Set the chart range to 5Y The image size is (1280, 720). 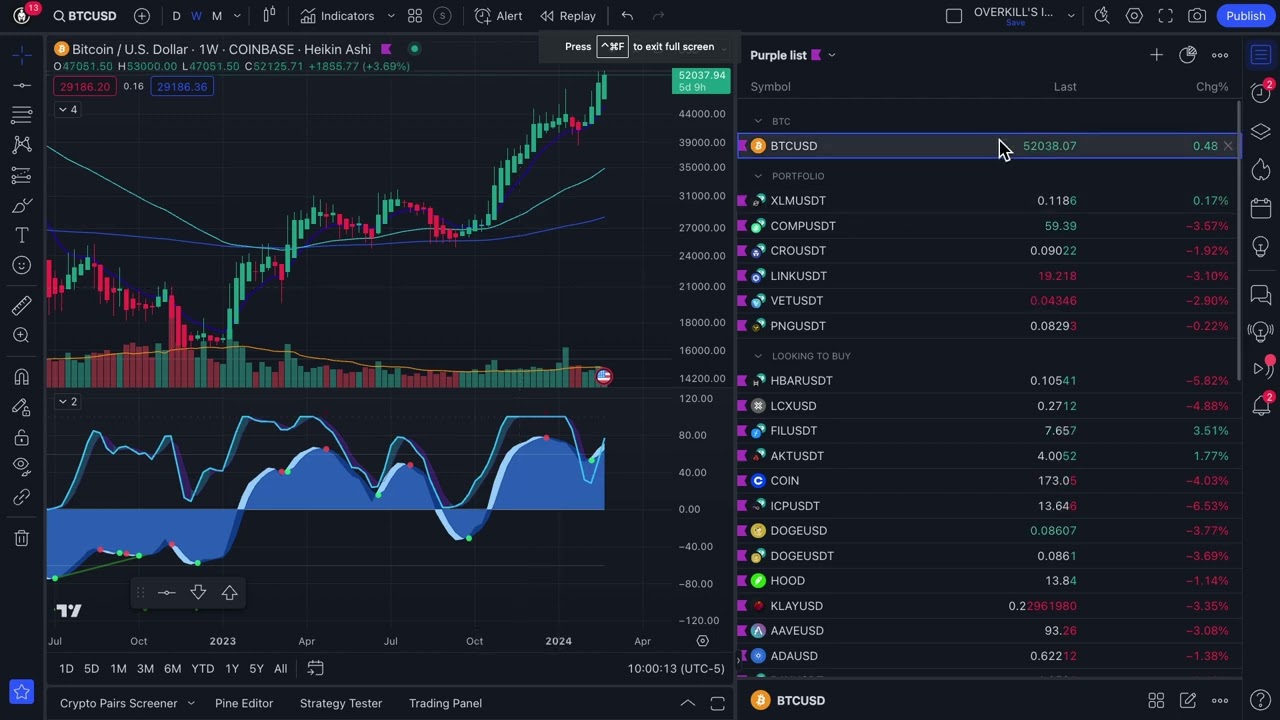tap(256, 668)
